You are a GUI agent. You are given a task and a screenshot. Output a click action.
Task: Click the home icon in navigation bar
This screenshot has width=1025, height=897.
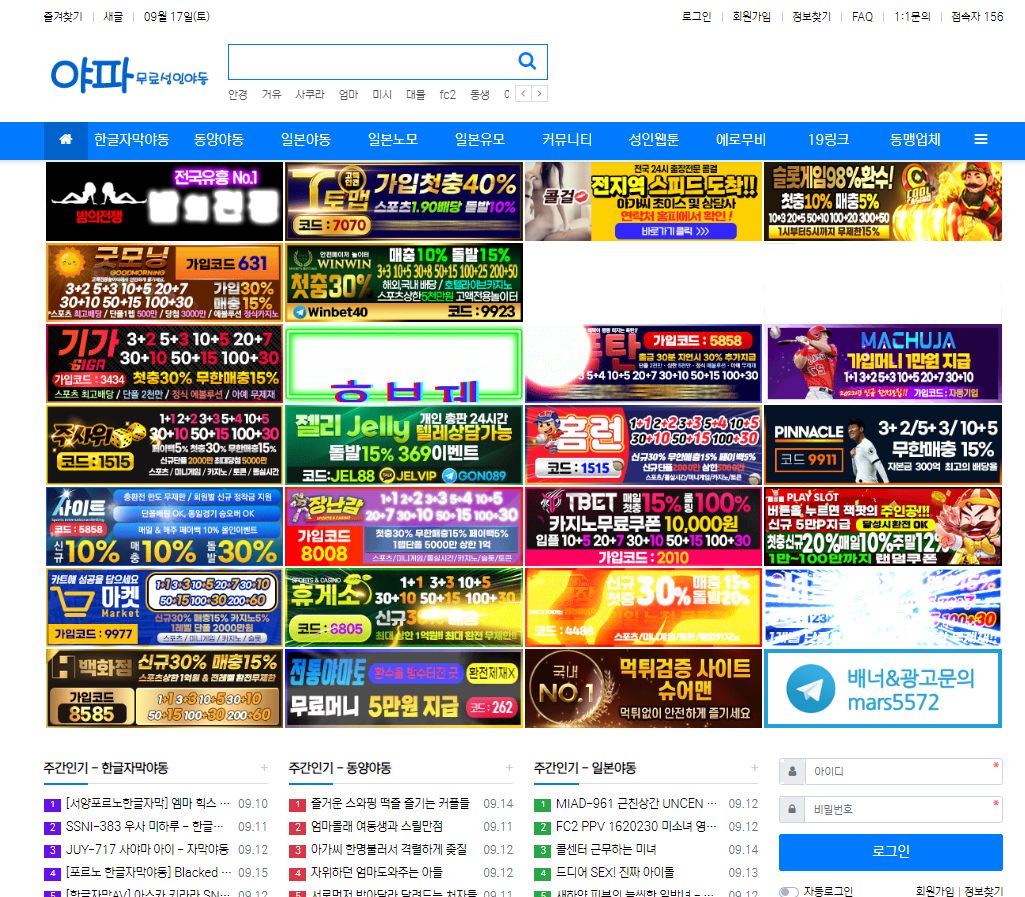(x=66, y=140)
